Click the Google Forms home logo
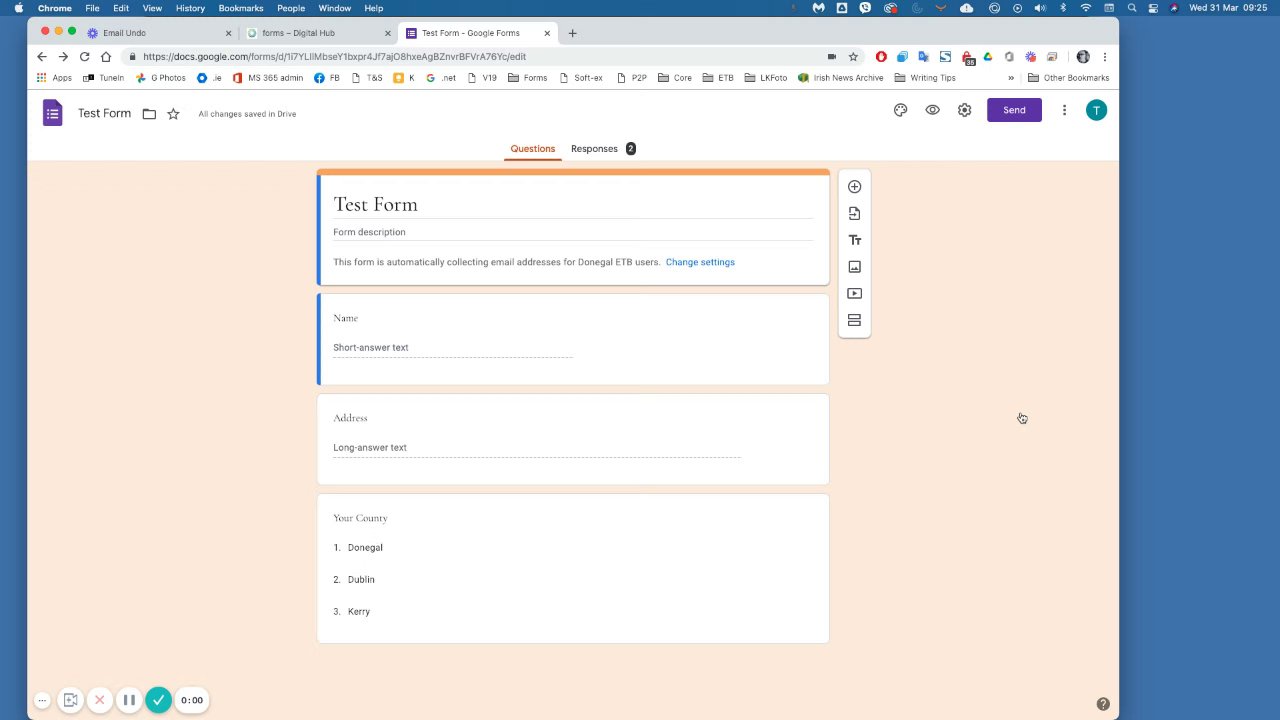Screen dimensions: 1280x720 click(x=53, y=113)
